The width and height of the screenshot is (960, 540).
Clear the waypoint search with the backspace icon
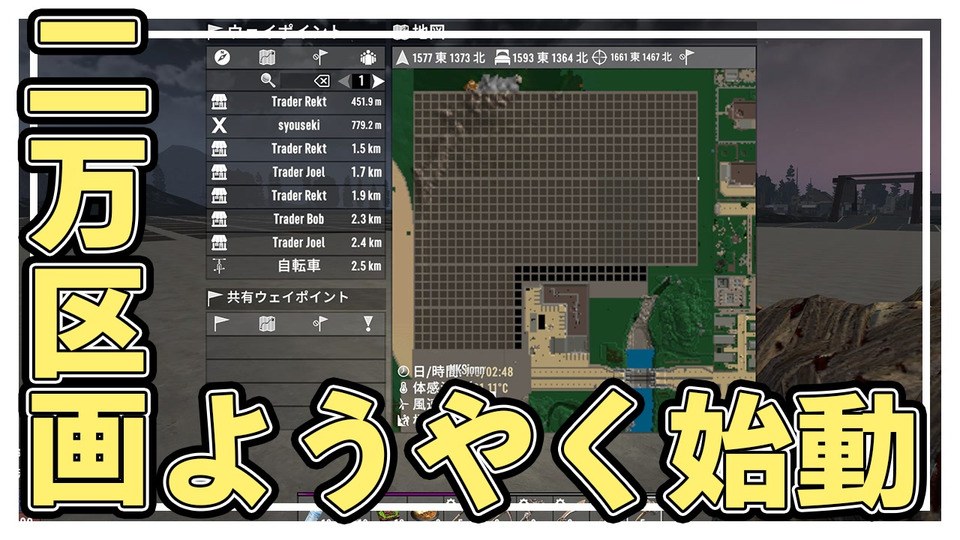click(x=321, y=81)
